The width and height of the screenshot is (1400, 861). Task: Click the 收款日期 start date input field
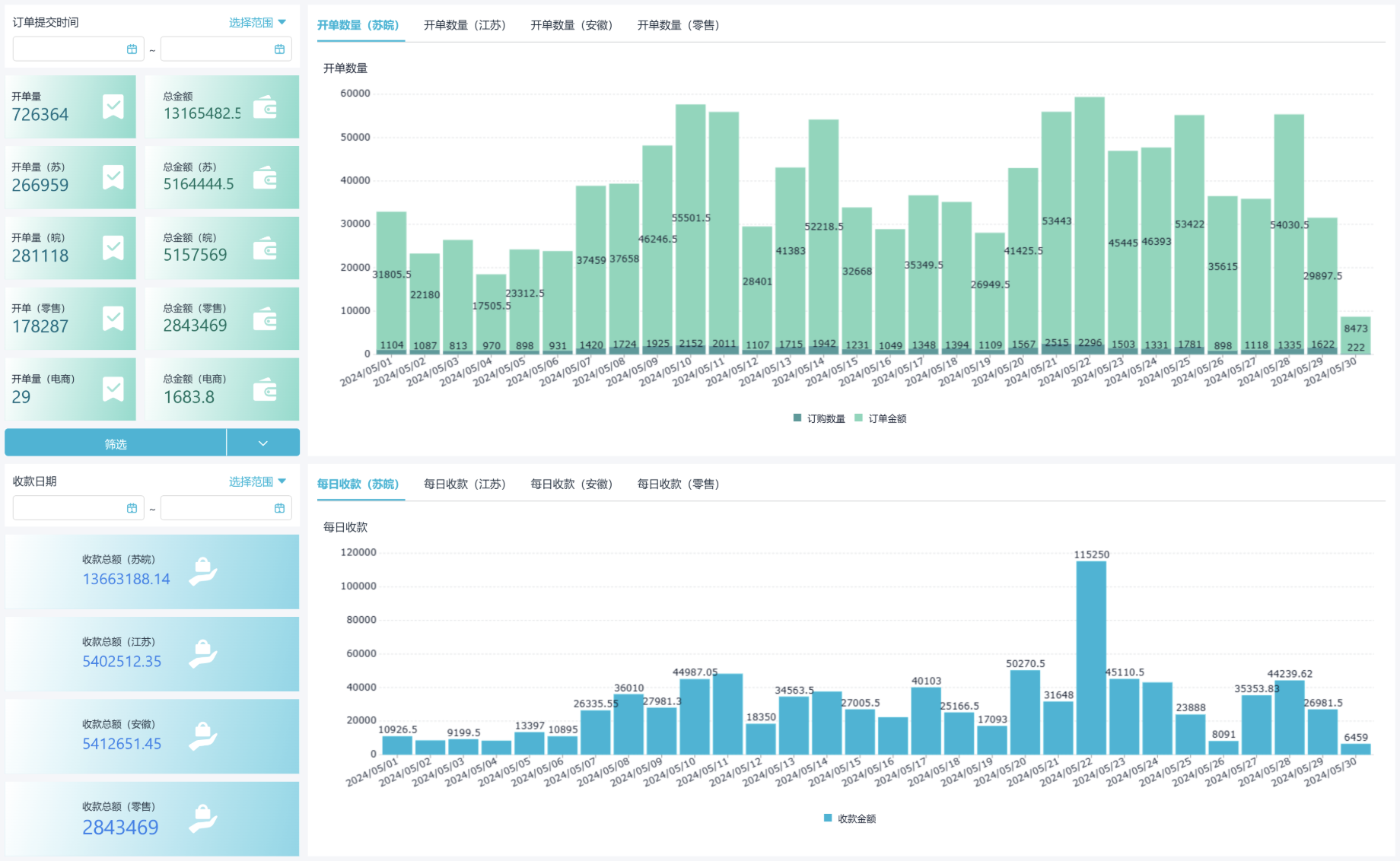68,508
